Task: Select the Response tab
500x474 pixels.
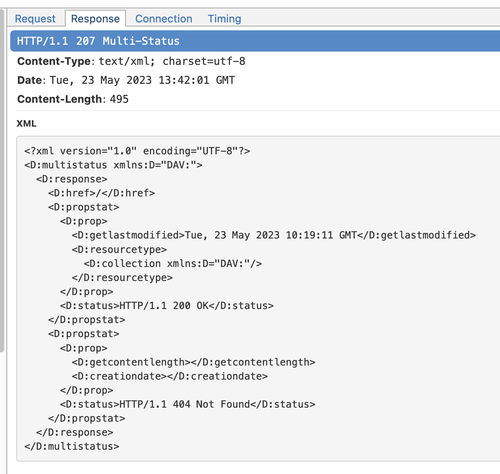Action: pos(95,19)
